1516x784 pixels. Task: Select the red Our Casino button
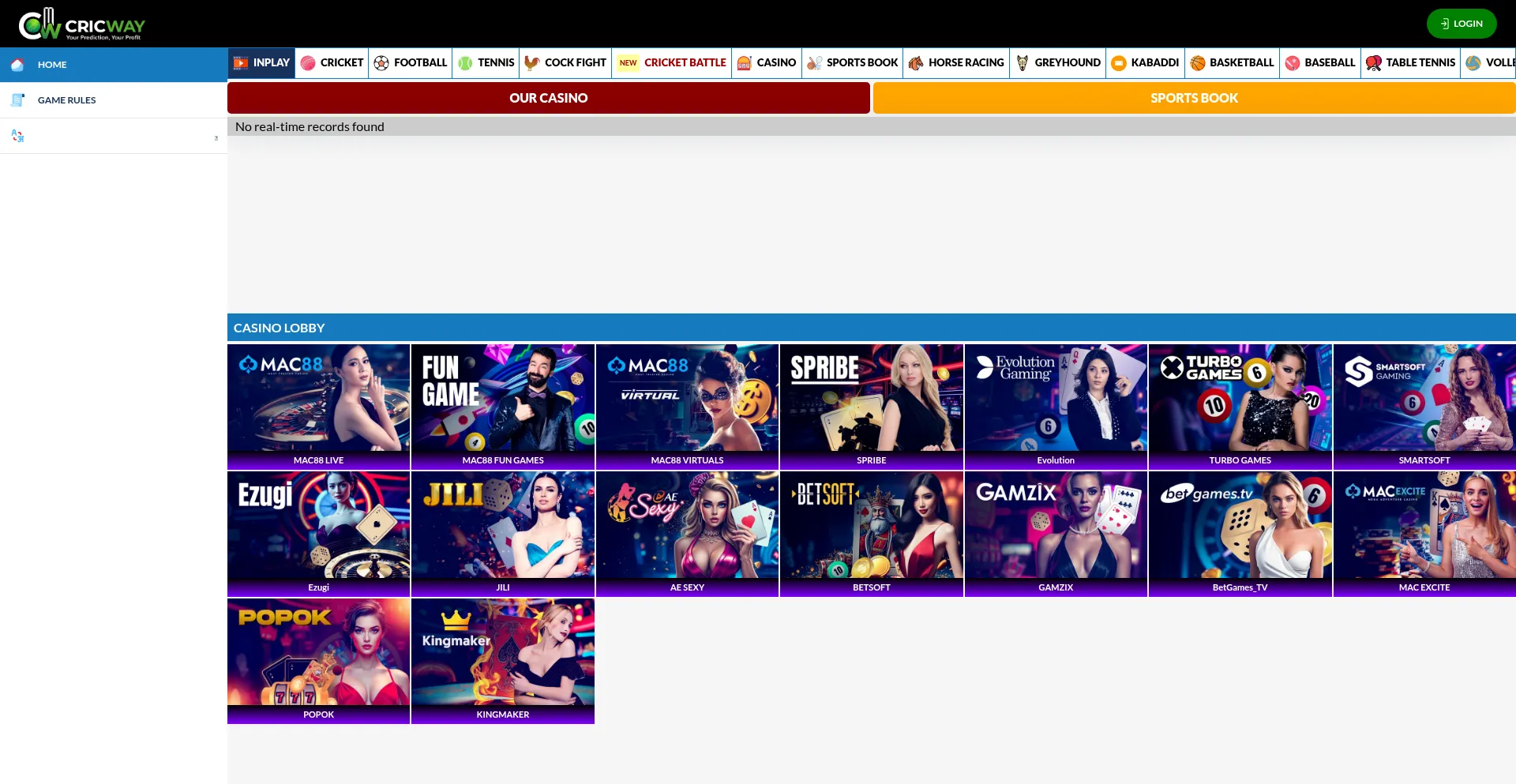coord(549,98)
